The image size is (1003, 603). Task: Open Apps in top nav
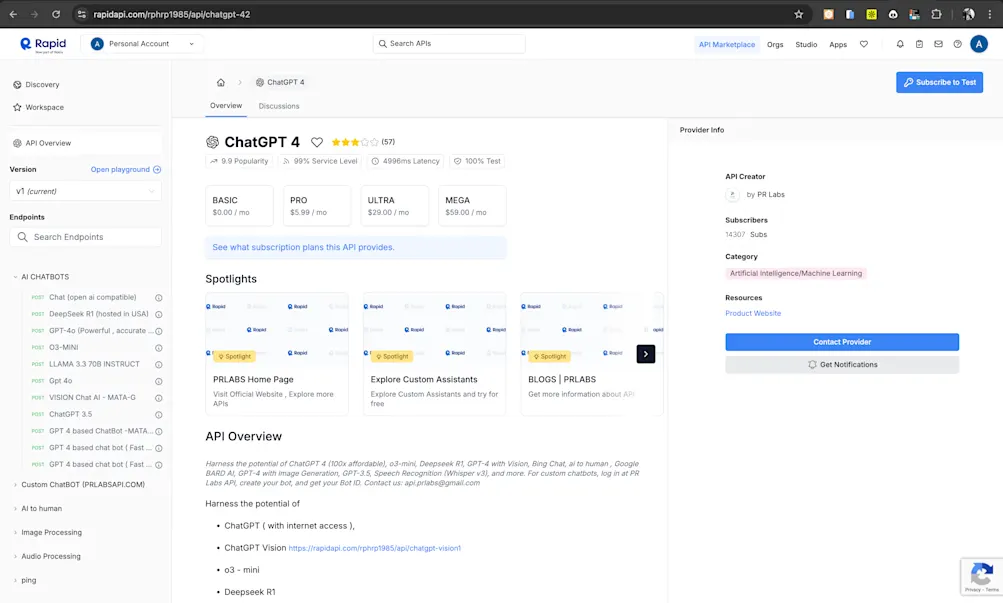click(838, 45)
